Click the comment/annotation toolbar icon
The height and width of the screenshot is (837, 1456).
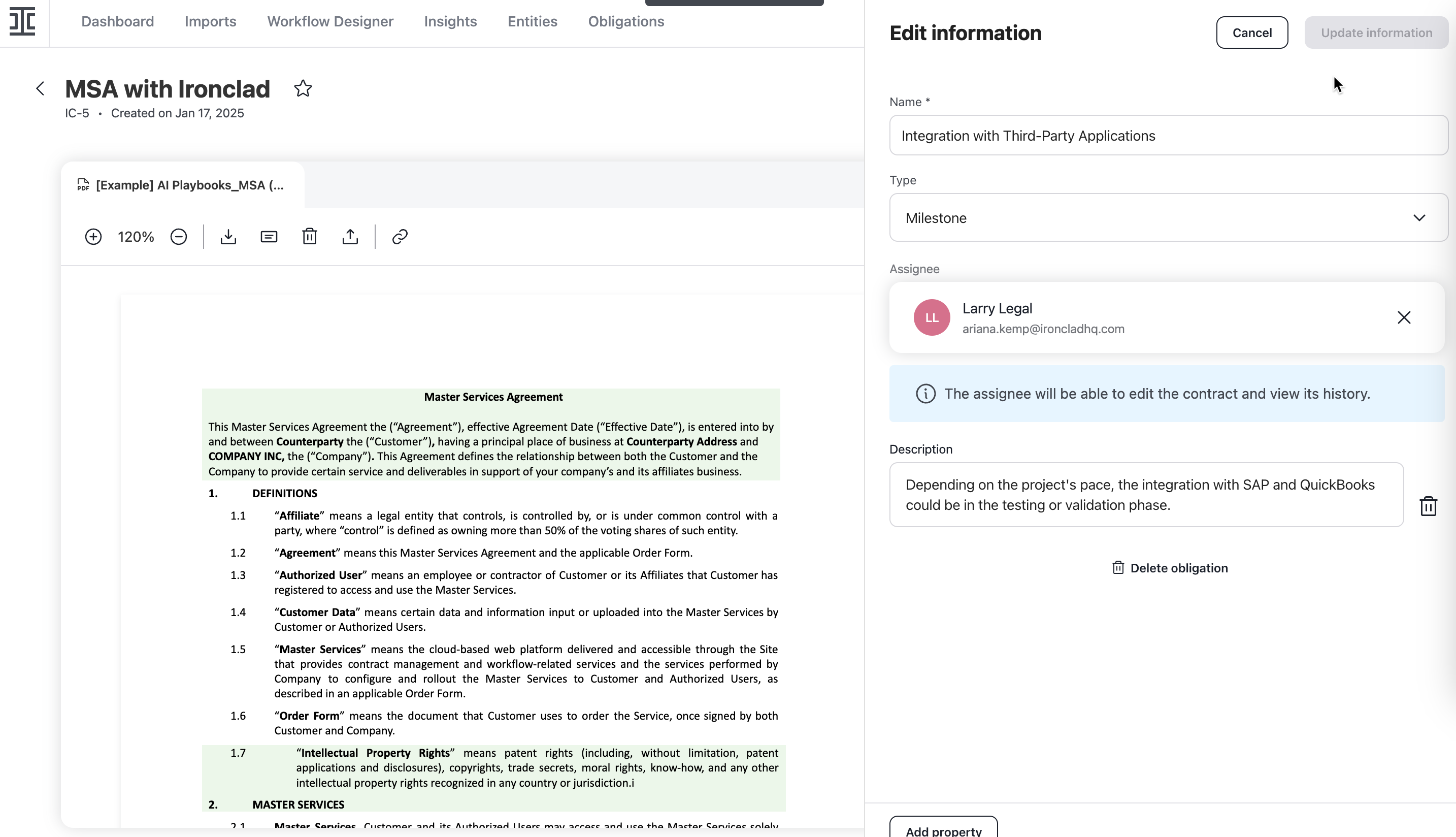(269, 237)
